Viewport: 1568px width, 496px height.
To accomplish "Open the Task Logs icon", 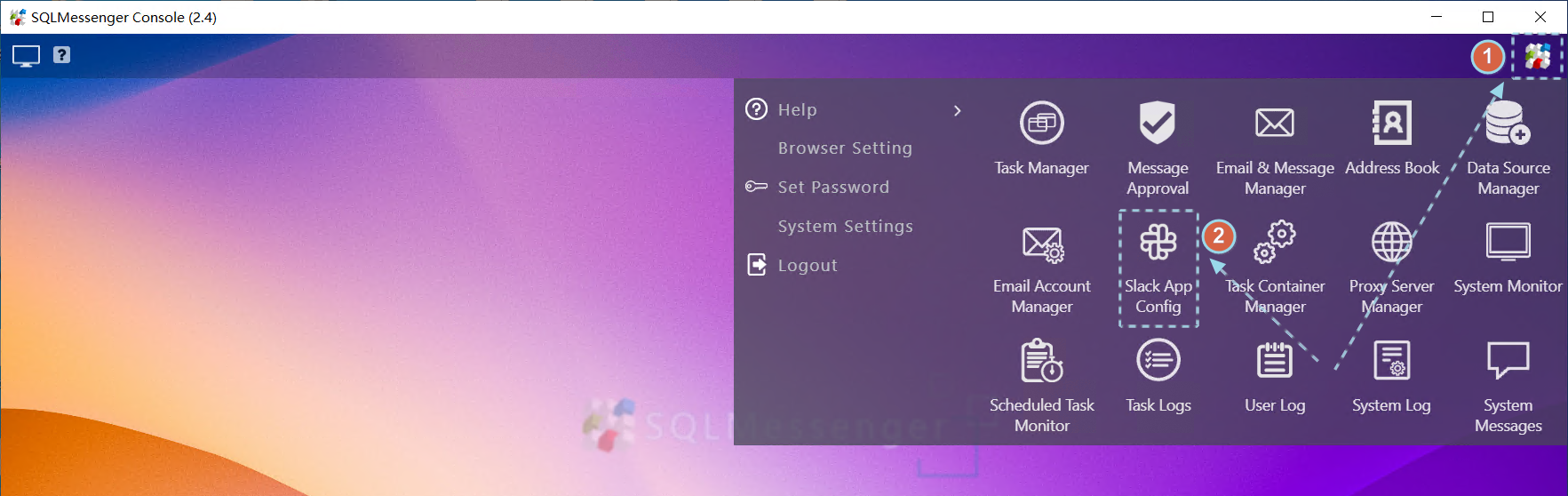I will pyautogui.click(x=1158, y=360).
